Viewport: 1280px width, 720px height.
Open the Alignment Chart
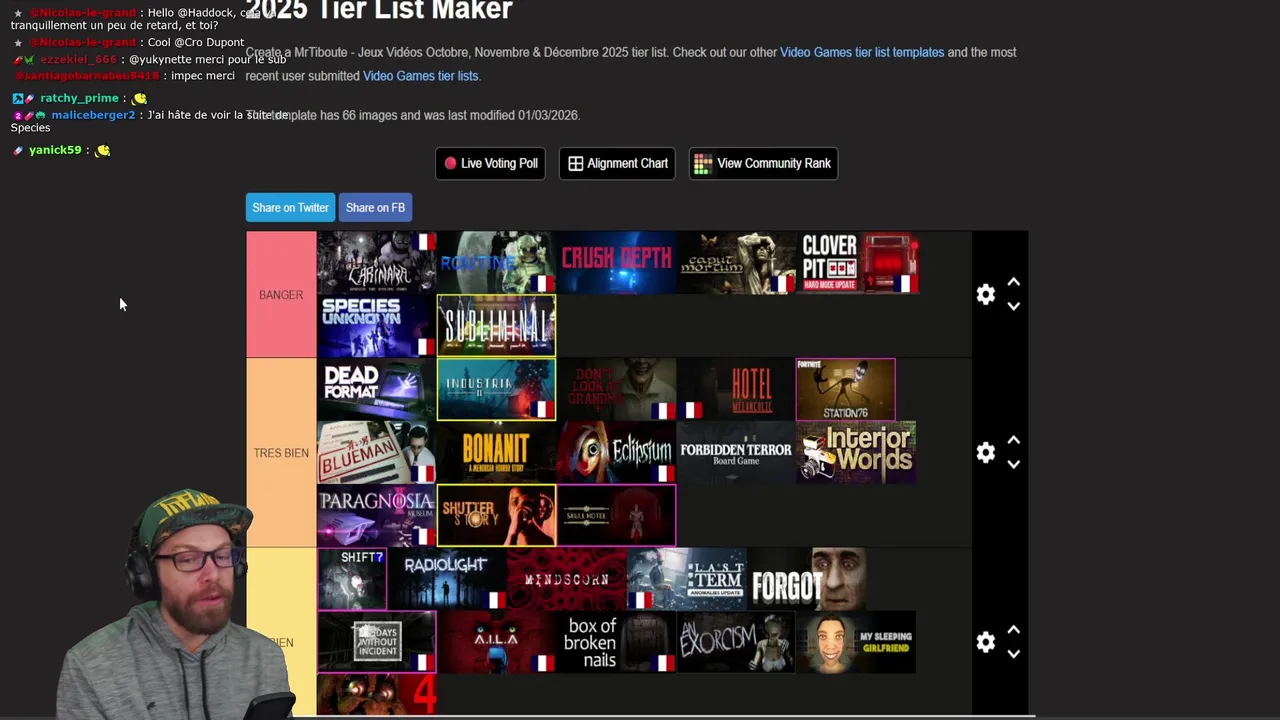point(617,163)
